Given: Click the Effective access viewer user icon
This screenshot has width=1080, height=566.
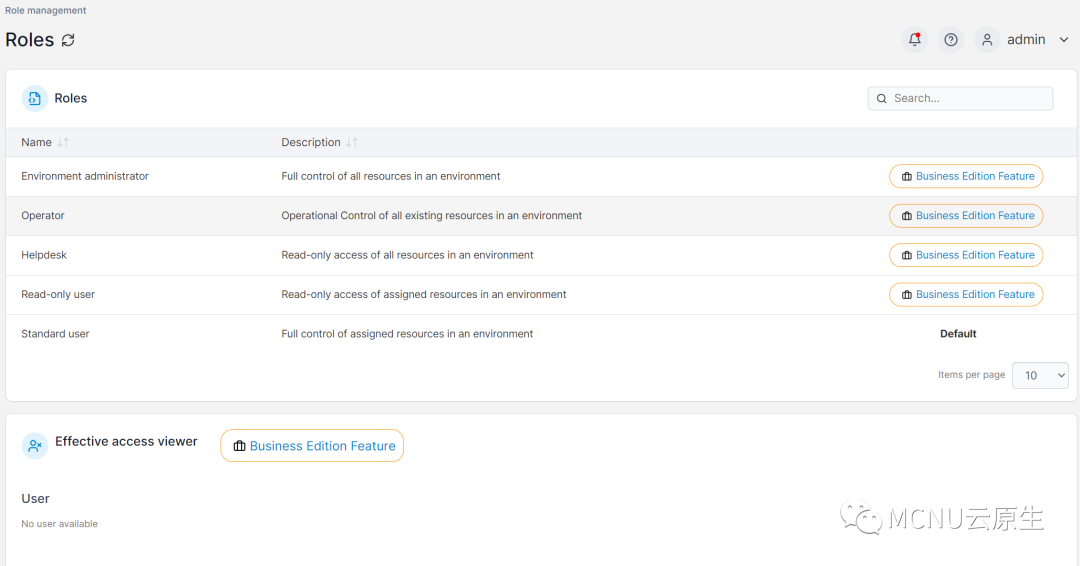Looking at the screenshot, I should (35, 446).
